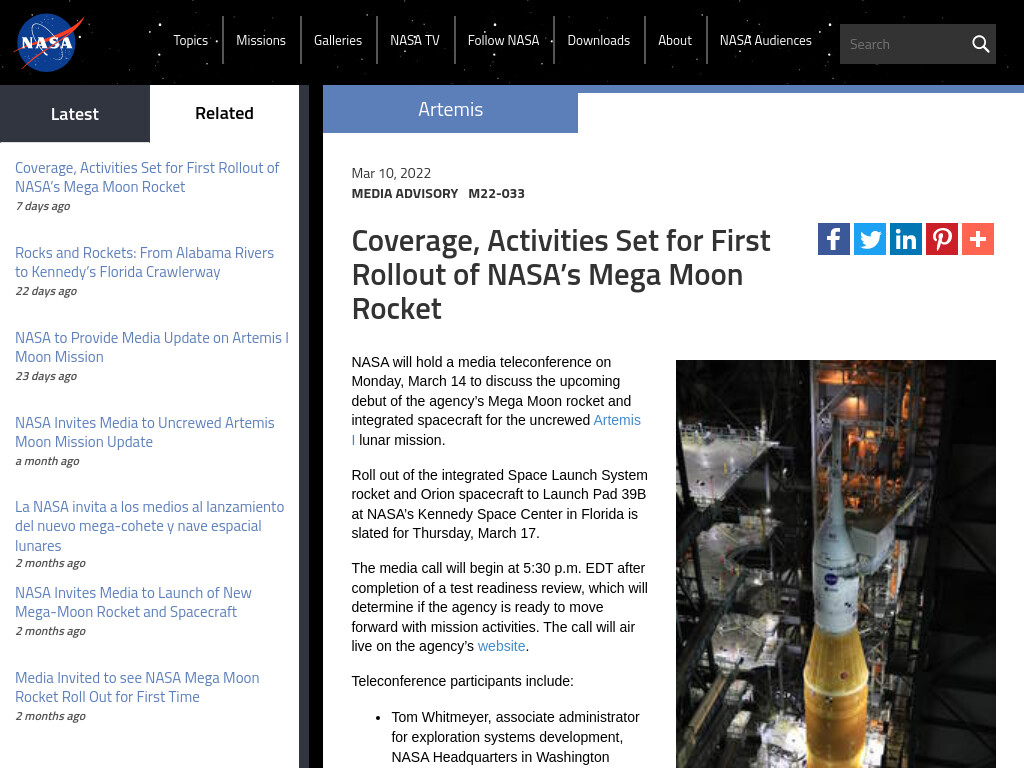The width and height of the screenshot is (1024, 768).
Task: Follow the Artemis I link in article
Action: (616, 420)
